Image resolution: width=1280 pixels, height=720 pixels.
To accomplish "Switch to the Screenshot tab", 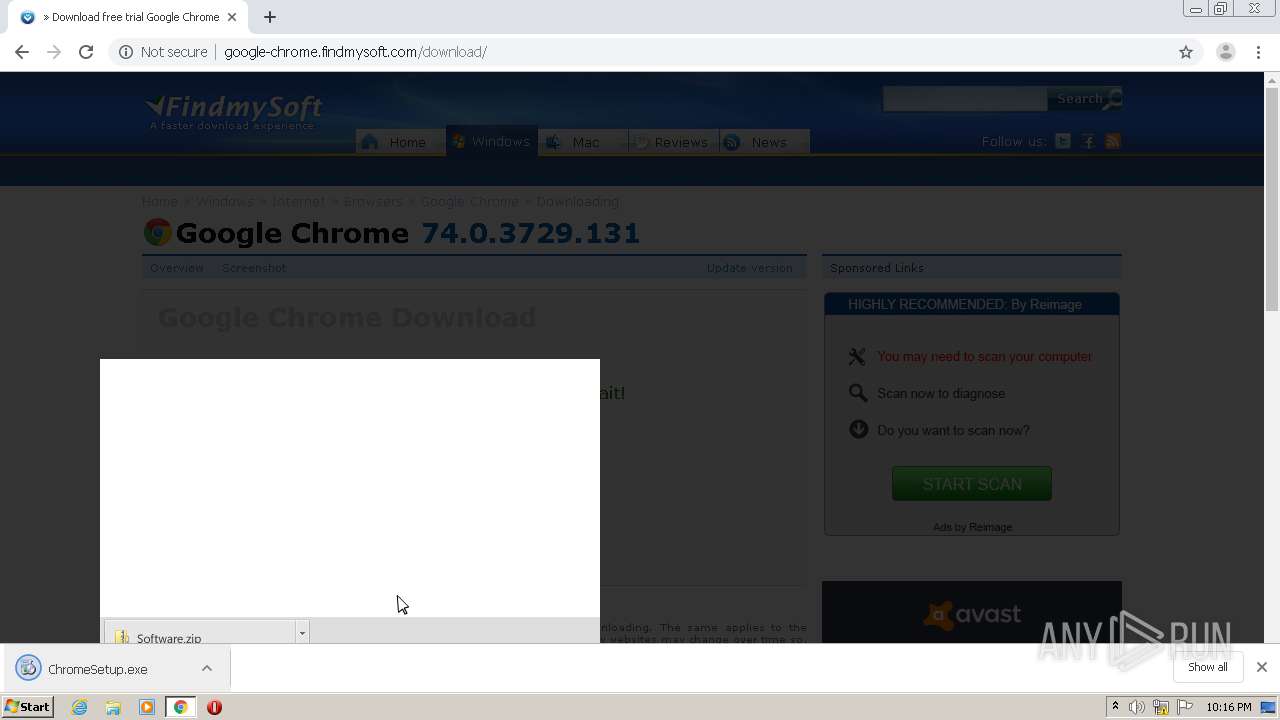I will pyautogui.click(x=254, y=268).
